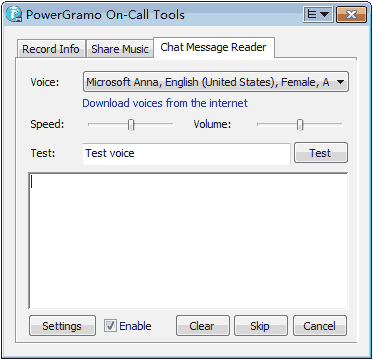Viewport: 373px width, 360px height.
Task: Switch to the Share Music tab
Action: point(120,49)
